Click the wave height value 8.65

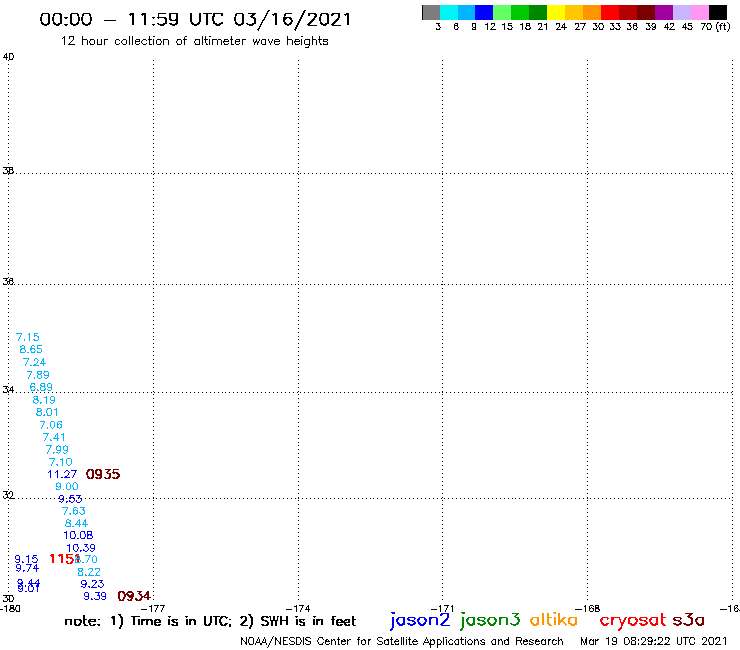point(31,350)
